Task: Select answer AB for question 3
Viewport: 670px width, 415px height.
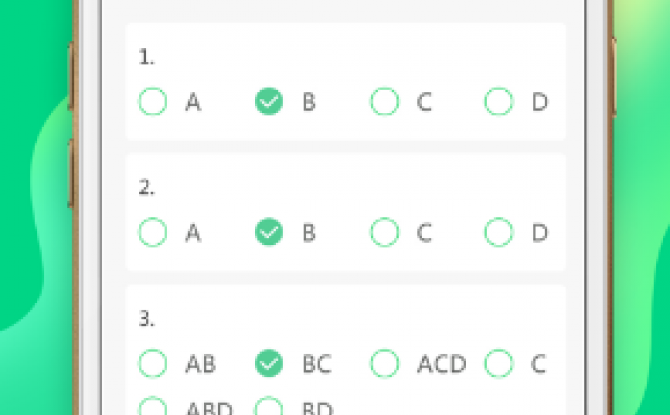Action: [153, 364]
